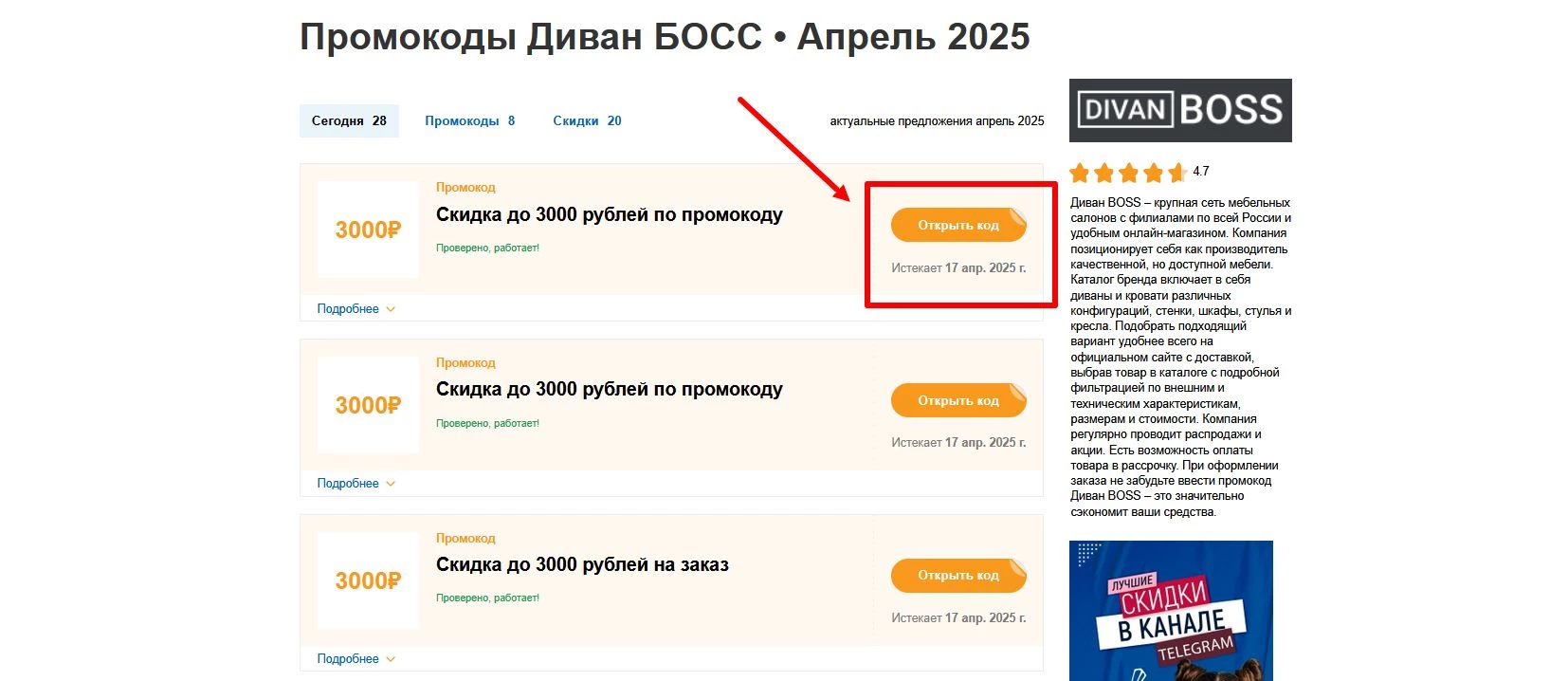Click the first star in the rating
The width and height of the screenshot is (1568, 681).
(x=1079, y=174)
